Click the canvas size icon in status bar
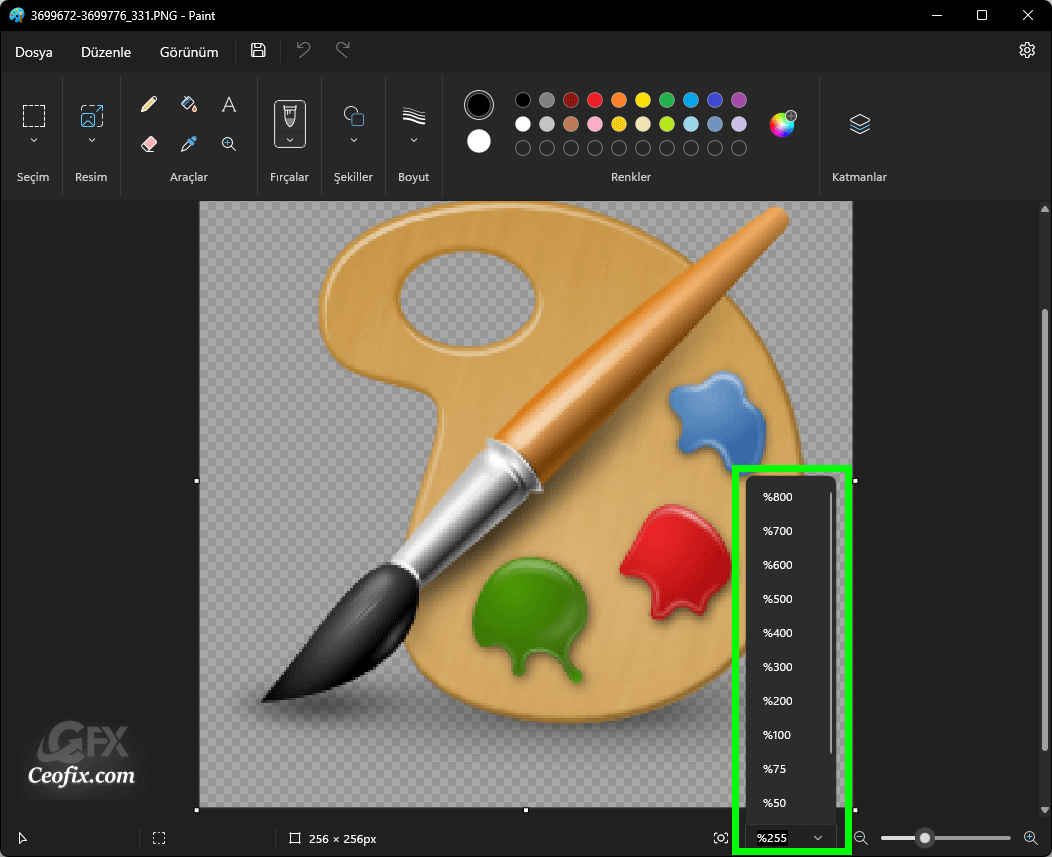This screenshot has width=1052, height=857. coord(295,838)
